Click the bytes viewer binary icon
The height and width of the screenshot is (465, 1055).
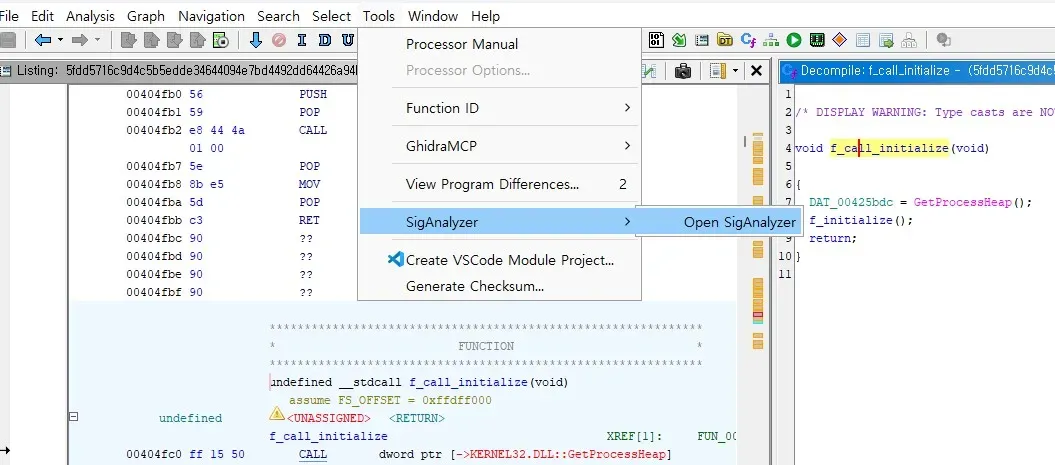tap(656, 41)
